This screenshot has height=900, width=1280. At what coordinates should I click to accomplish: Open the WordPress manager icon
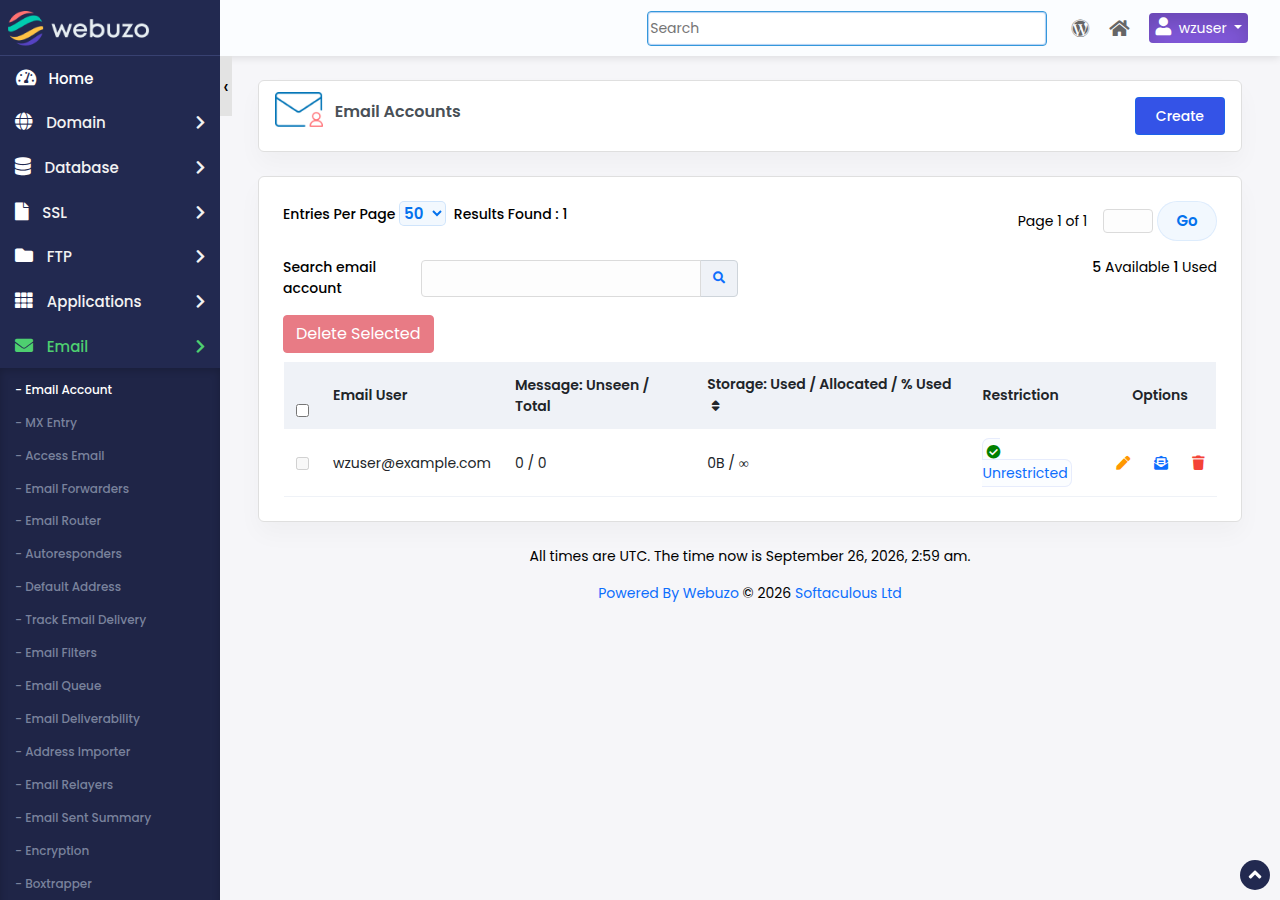pyautogui.click(x=1080, y=28)
